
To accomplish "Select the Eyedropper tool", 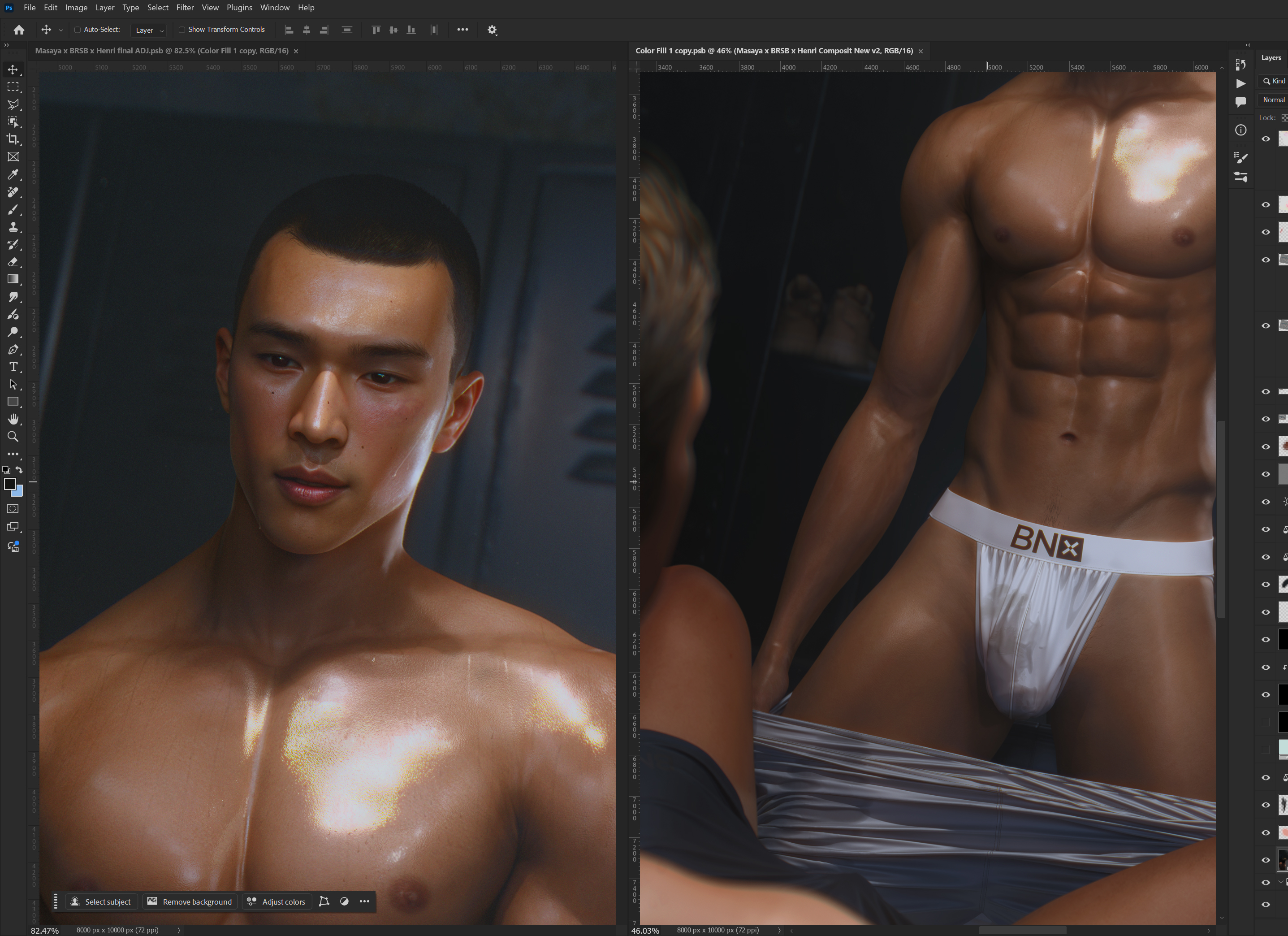I will point(13,174).
